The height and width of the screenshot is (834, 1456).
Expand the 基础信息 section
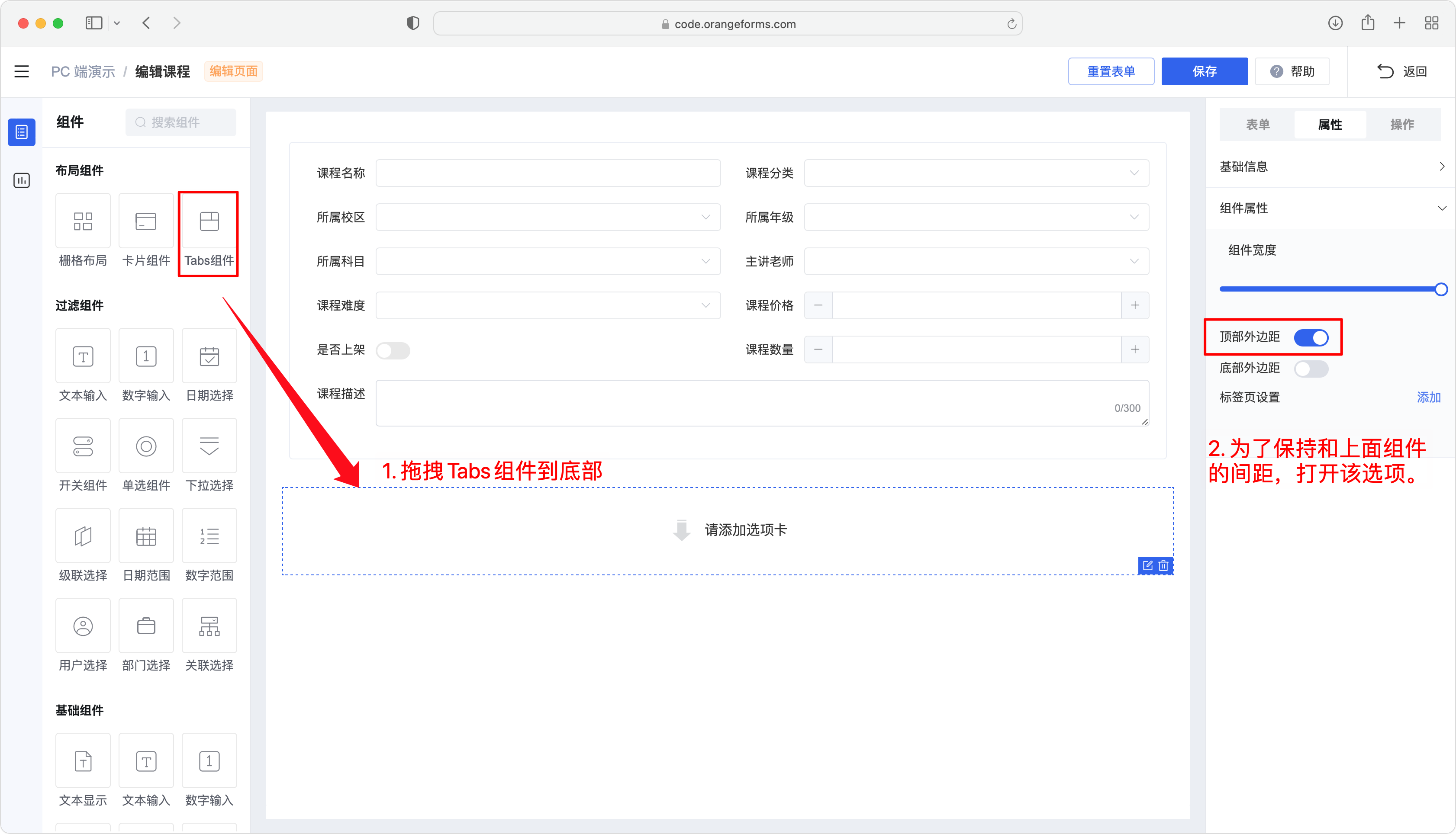pyautogui.click(x=1330, y=167)
